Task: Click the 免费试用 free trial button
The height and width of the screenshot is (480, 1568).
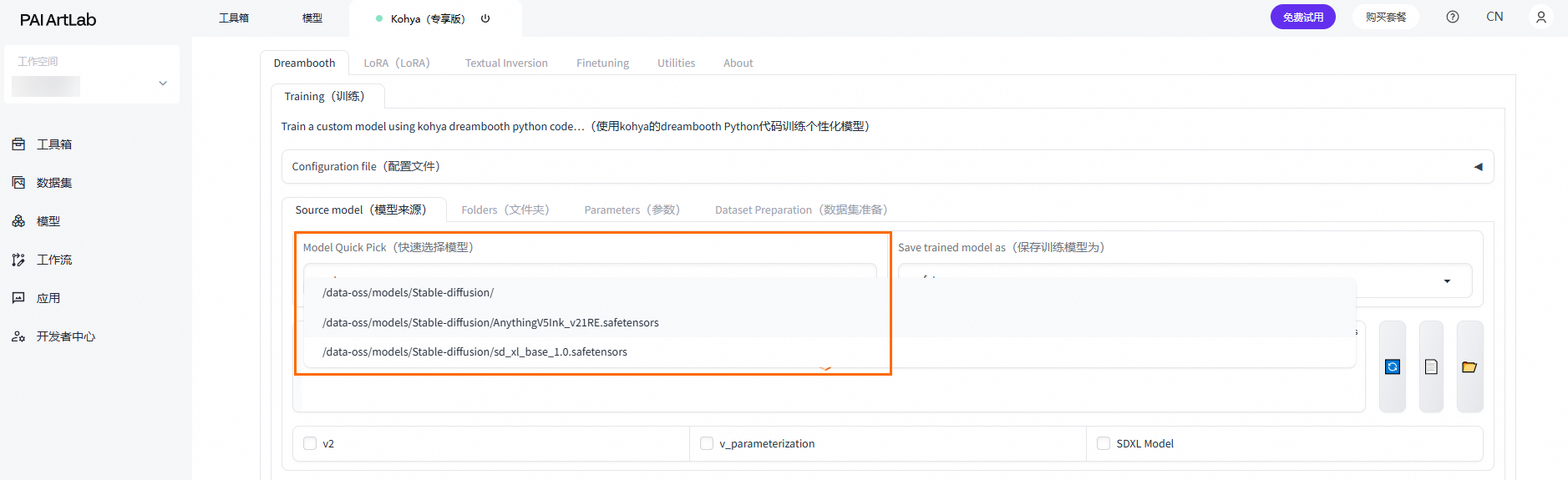Action: click(x=1303, y=17)
